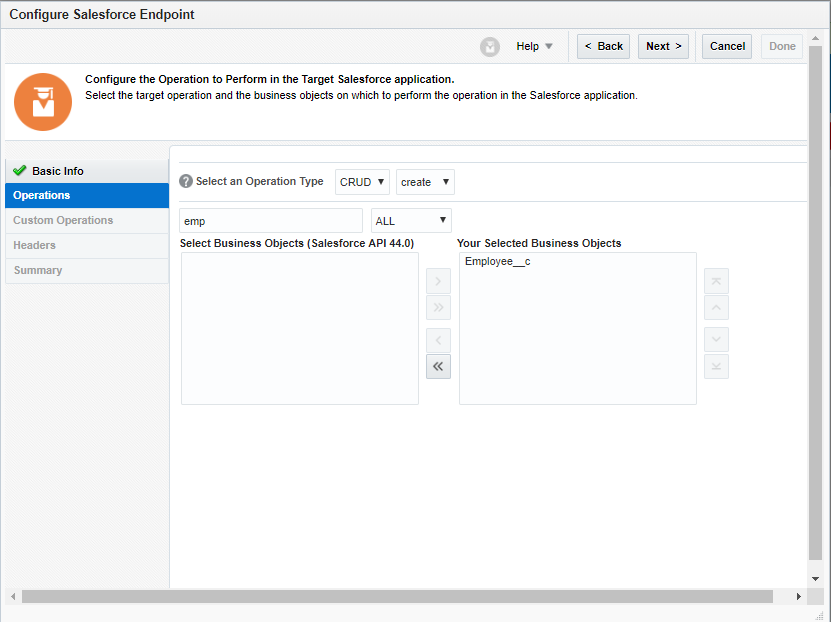Click the horizontal scrollbar thumb
The image size is (831, 622).
pos(397,597)
